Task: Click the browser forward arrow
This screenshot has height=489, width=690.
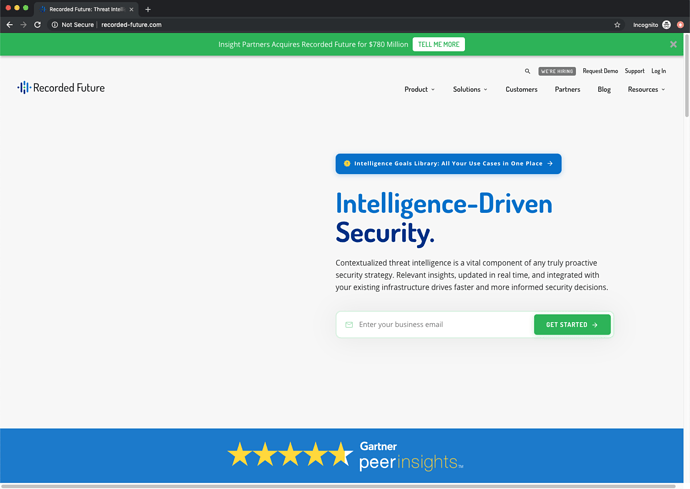Action: [23, 25]
